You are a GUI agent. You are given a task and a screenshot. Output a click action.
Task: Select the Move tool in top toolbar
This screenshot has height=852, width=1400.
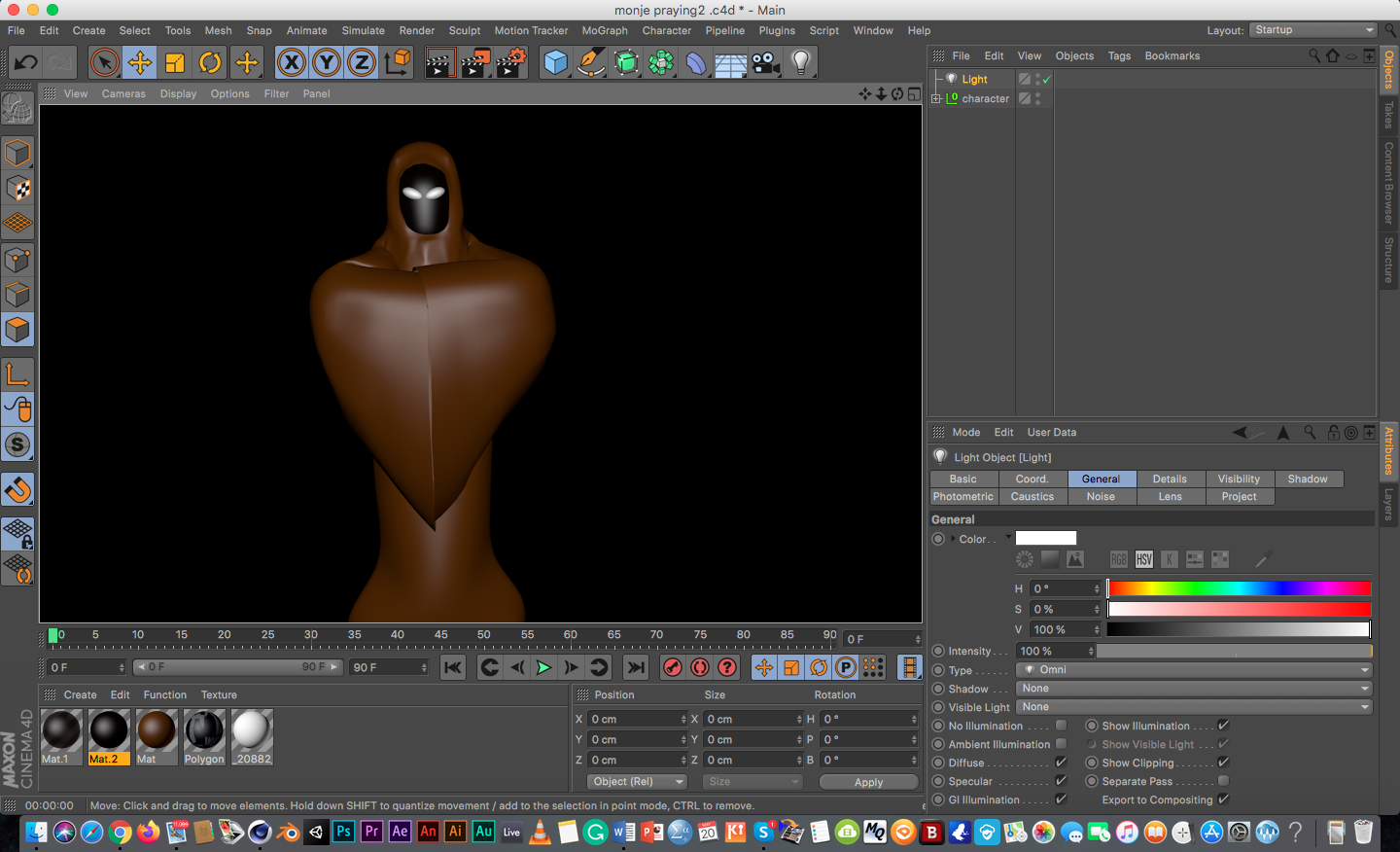(x=140, y=63)
